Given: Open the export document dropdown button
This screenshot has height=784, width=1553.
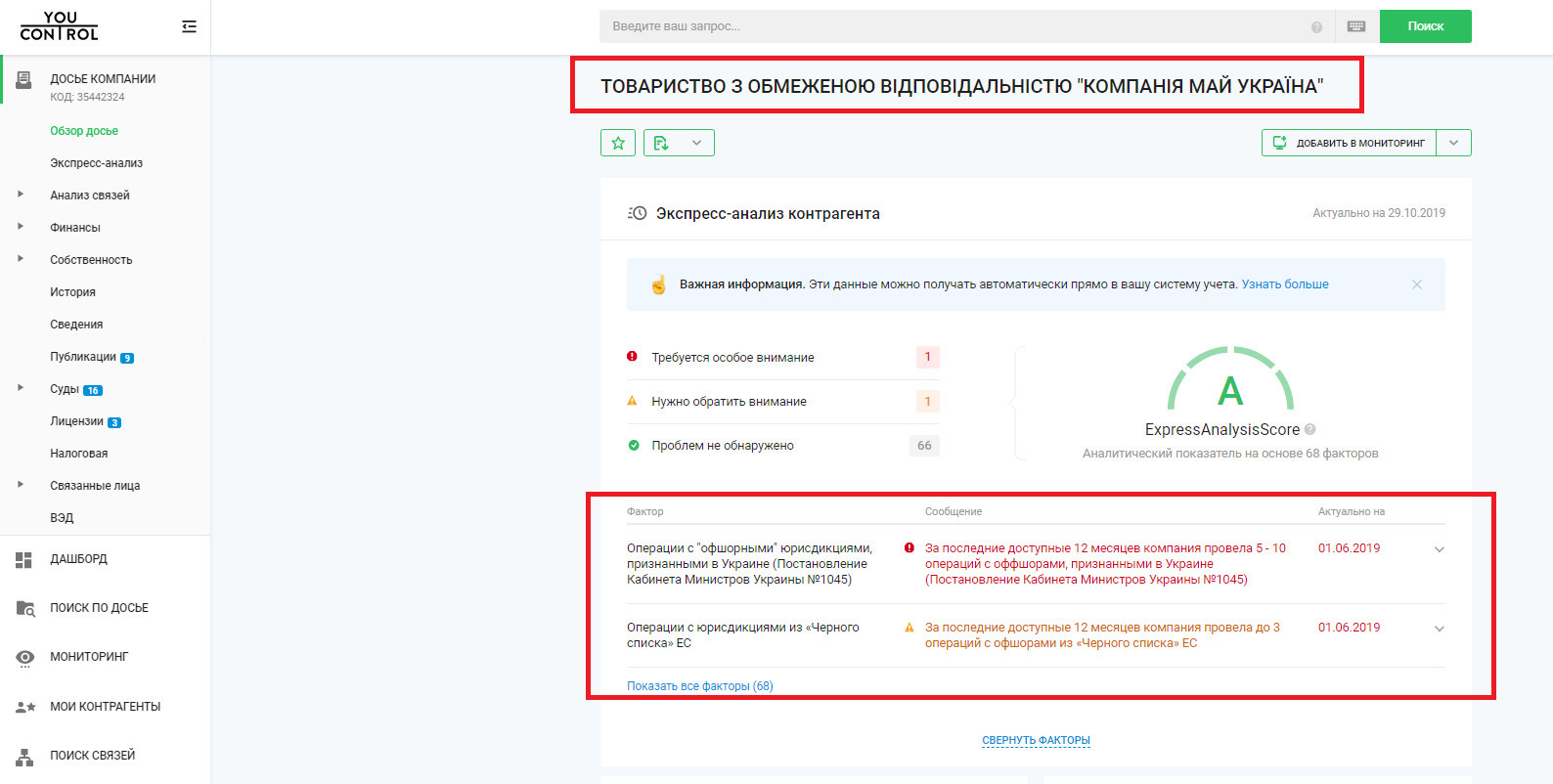Looking at the screenshot, I should point(679,143).
